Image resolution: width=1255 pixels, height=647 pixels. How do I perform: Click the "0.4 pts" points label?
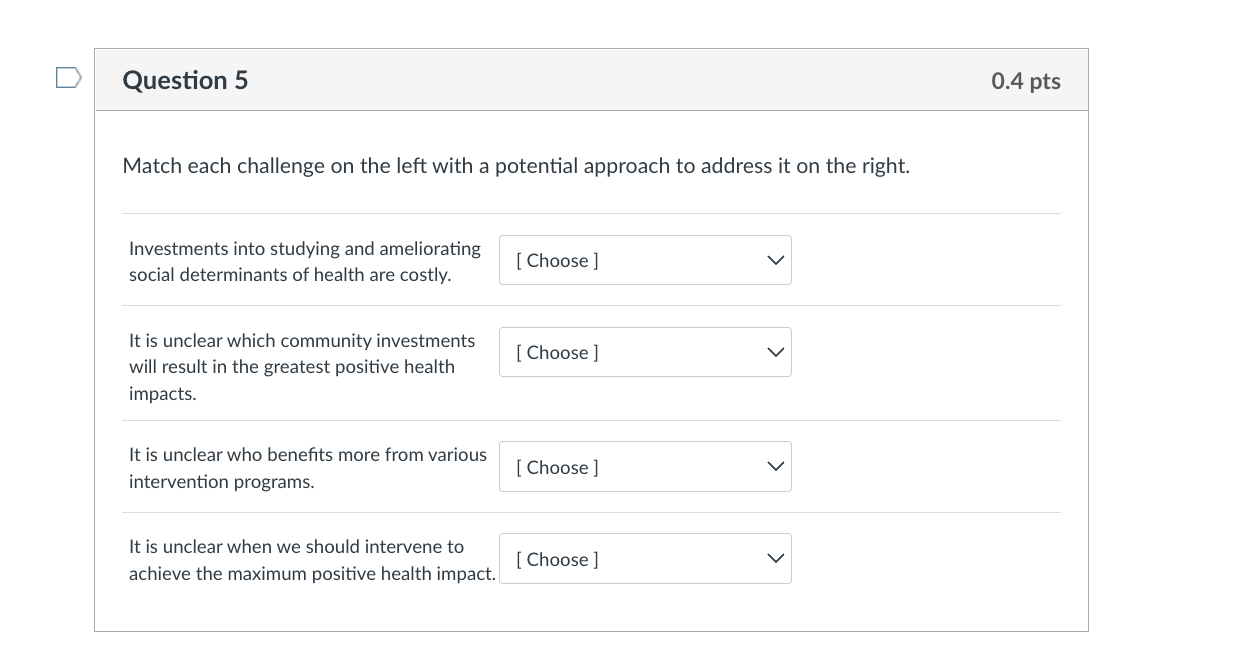1026,81
